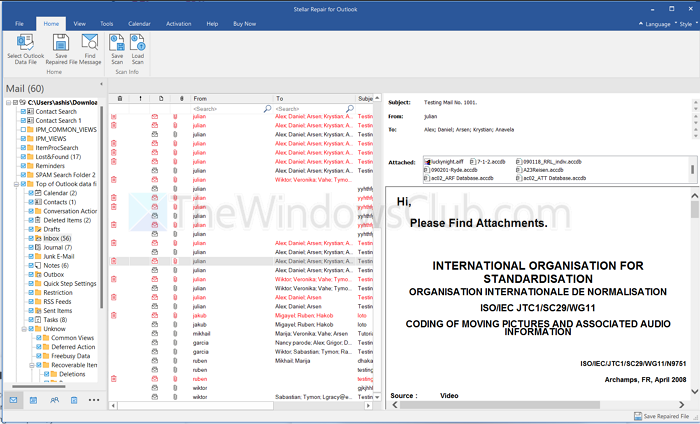Switch to Contacts view icon at bottom
700x424 pixels.
(54, 400)
